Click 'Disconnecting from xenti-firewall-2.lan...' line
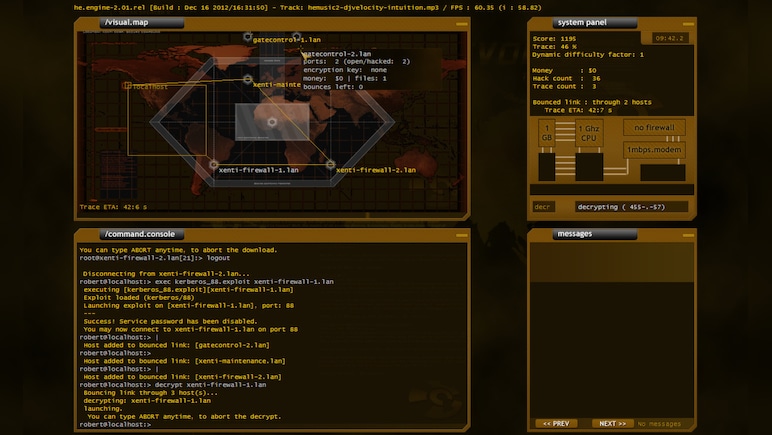 [166, 274]
